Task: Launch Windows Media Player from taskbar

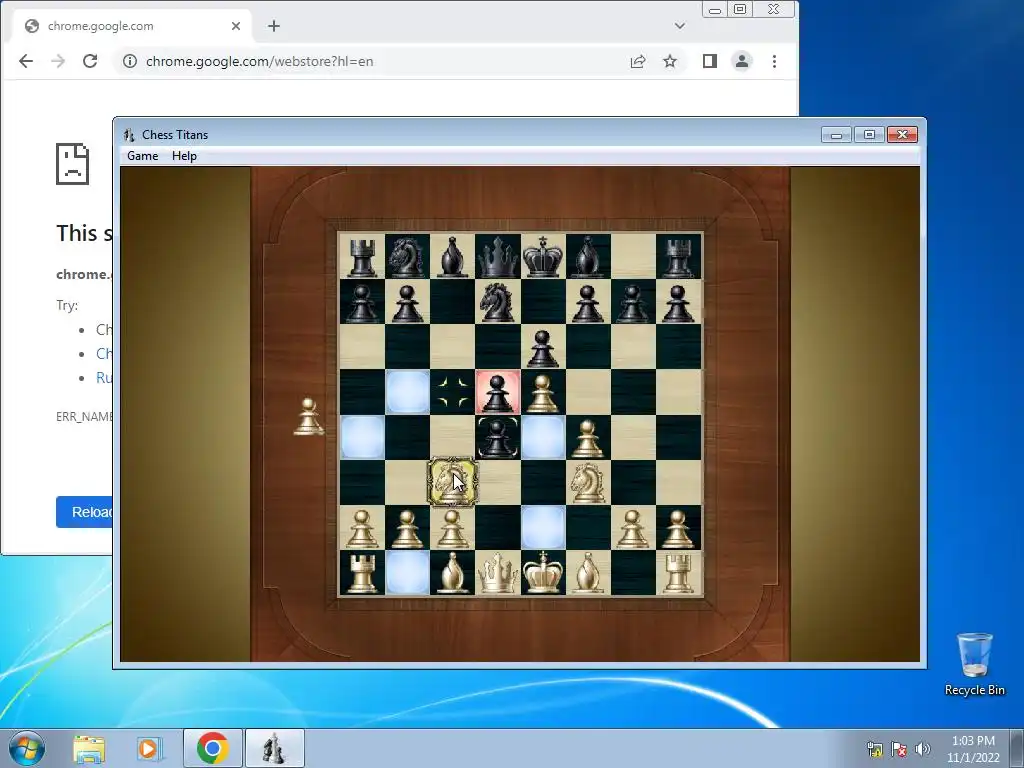Action: tap(149, 748)
